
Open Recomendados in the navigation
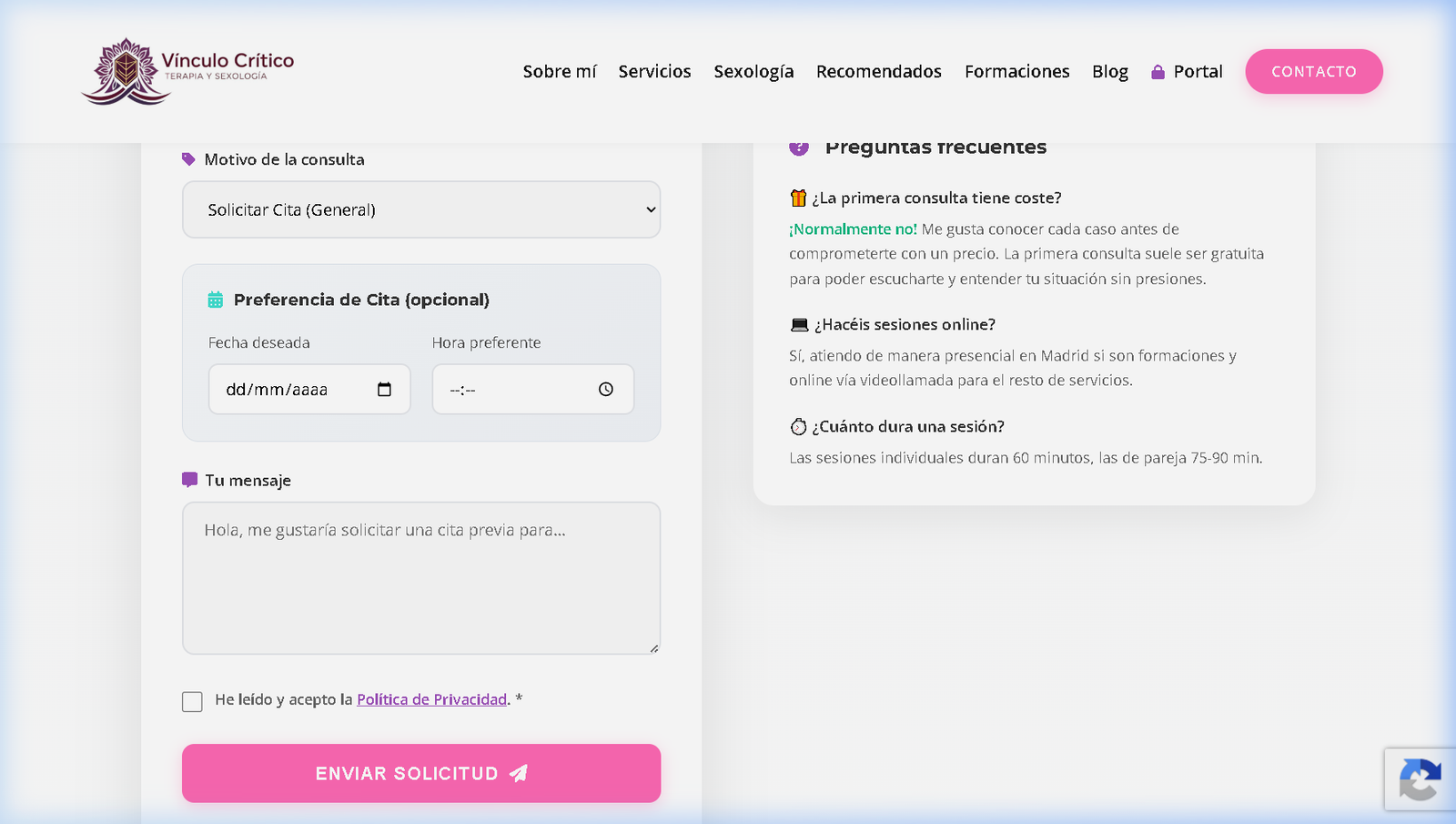tap(879, 72)
